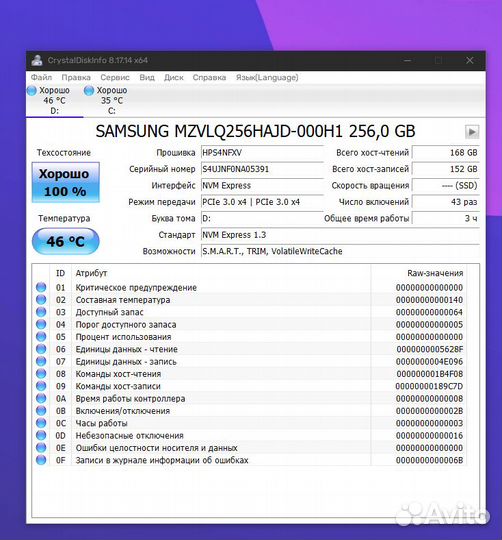Click the 46 °C temperature button

point(65,241)
